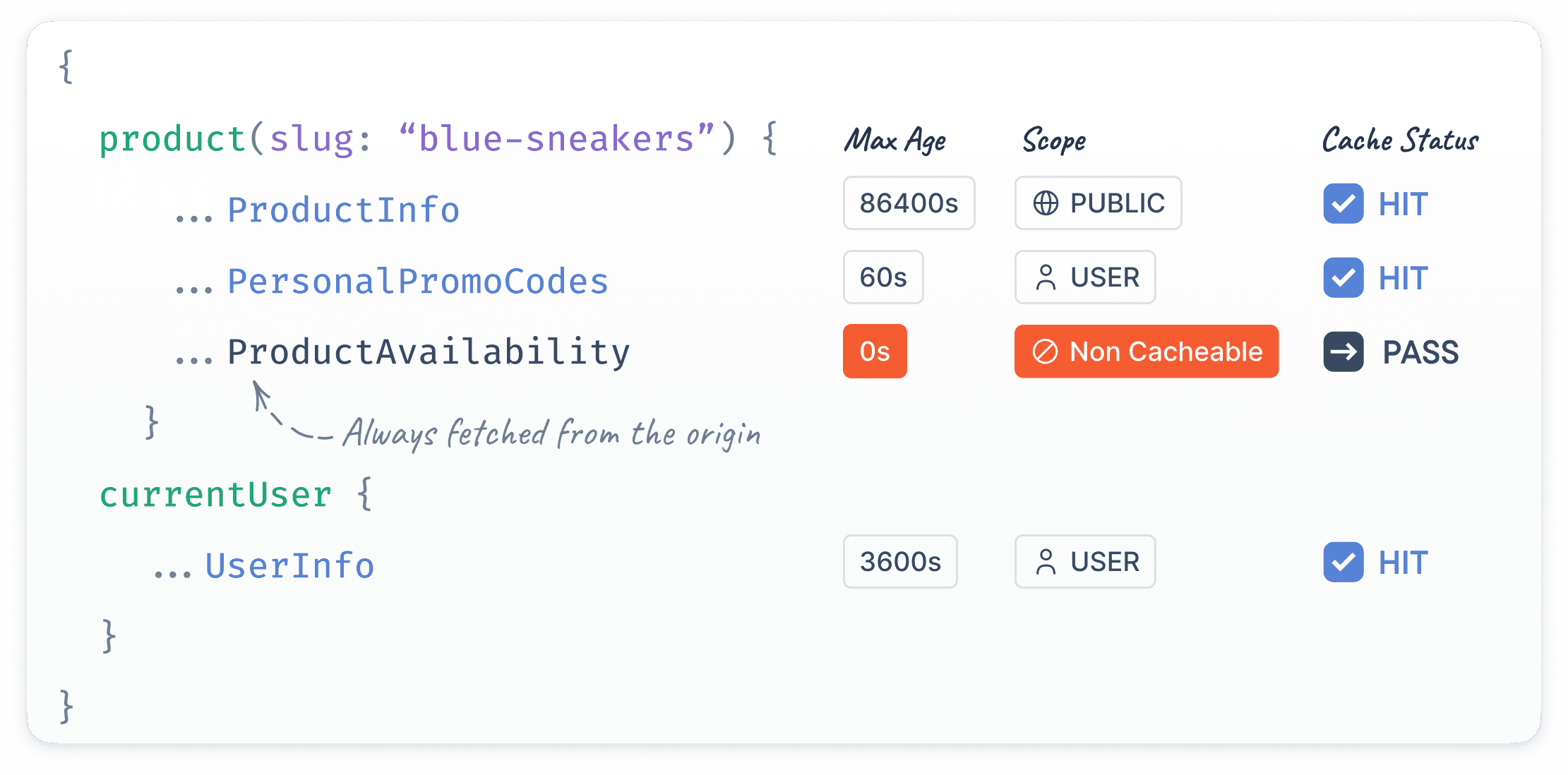Click the globe icon in PUBLIC badge
The height and width of the screenshot is (775, 1568).
(x=1046, y=203)
